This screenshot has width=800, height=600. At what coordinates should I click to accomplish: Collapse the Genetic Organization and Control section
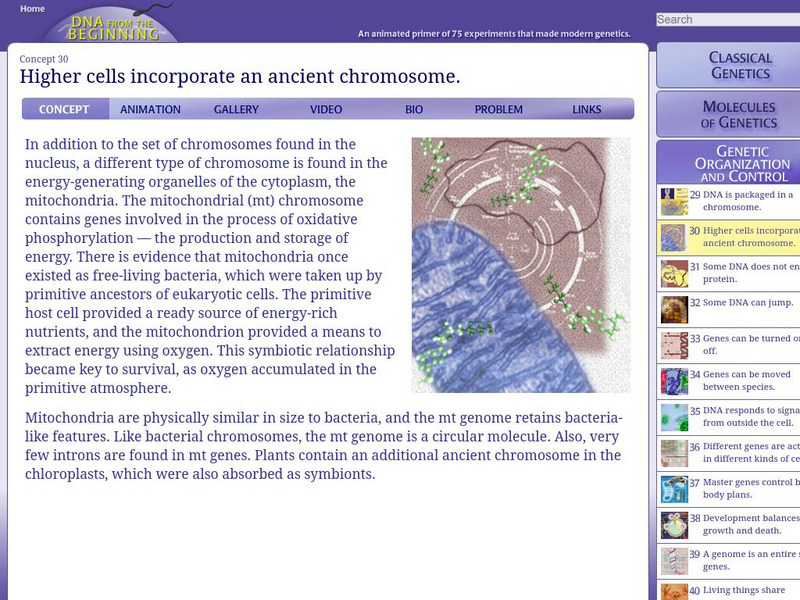point(729,163)
